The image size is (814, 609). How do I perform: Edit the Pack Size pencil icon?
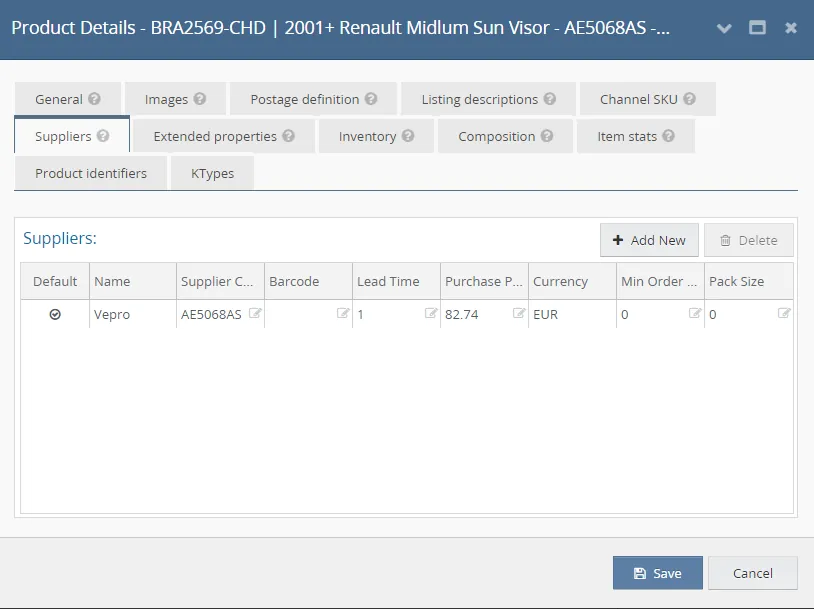click(x=784, y=313)
